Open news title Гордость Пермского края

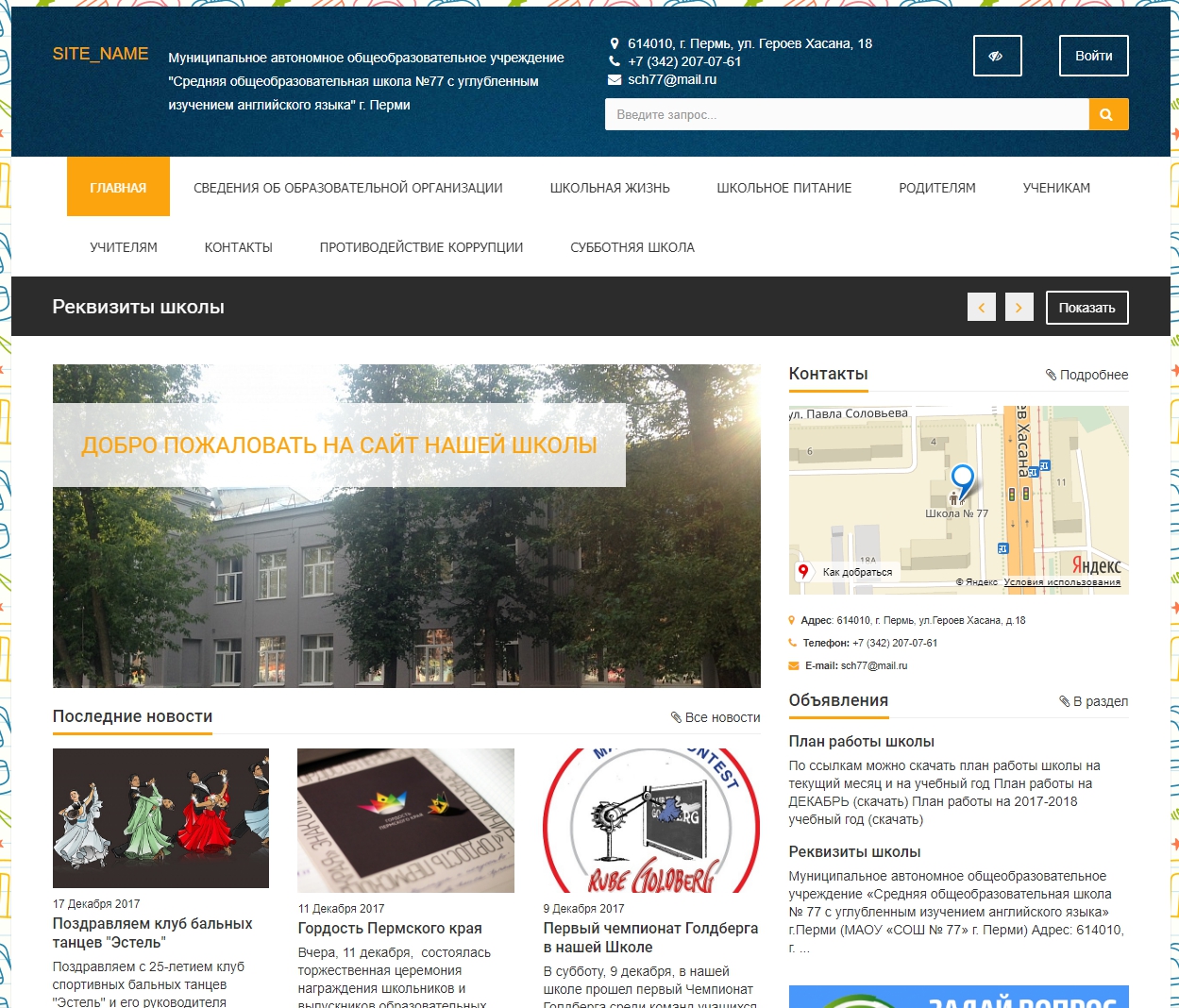[x=390, y=929]
